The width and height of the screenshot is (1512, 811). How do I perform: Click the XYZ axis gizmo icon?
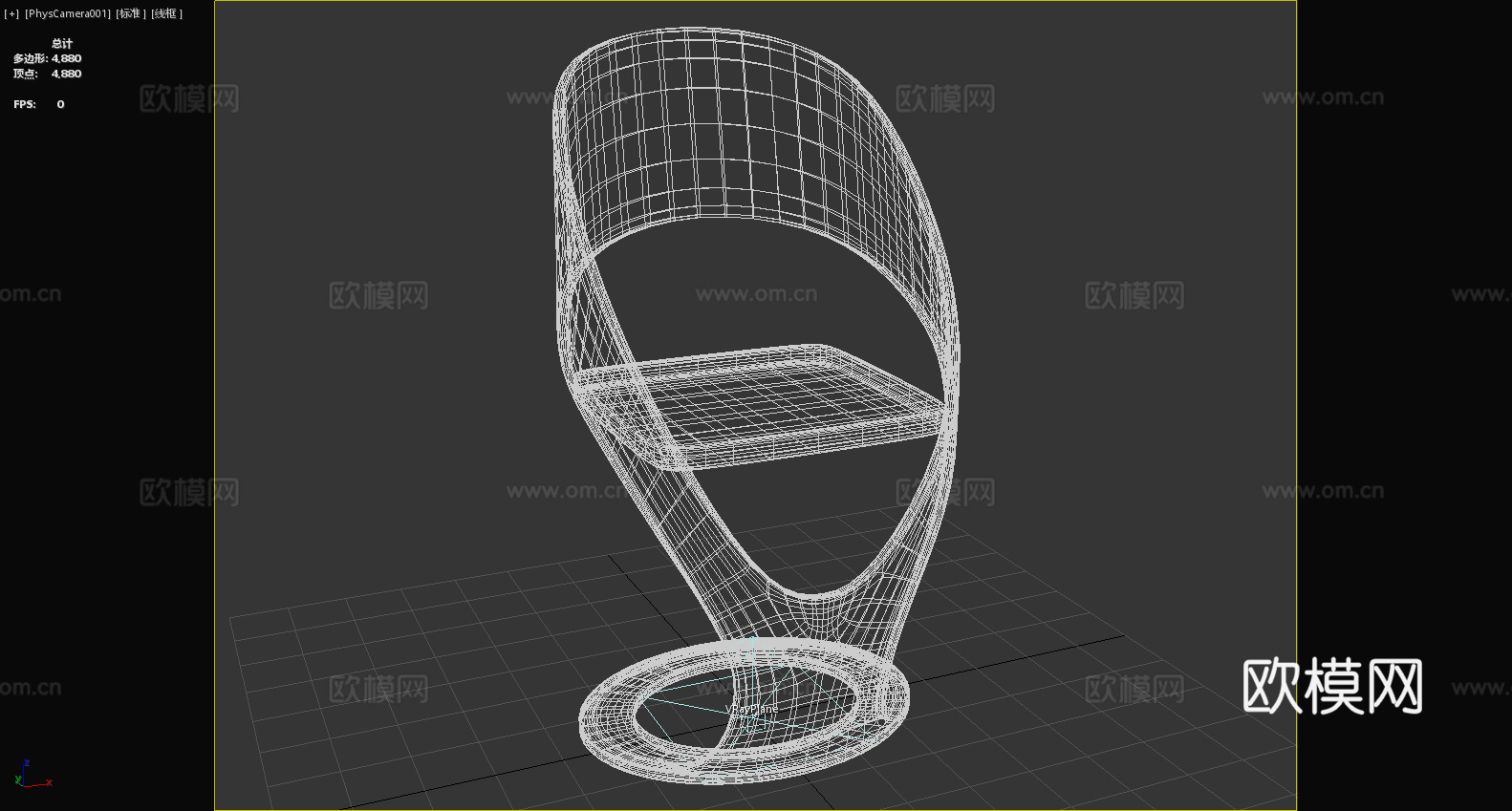32,775
